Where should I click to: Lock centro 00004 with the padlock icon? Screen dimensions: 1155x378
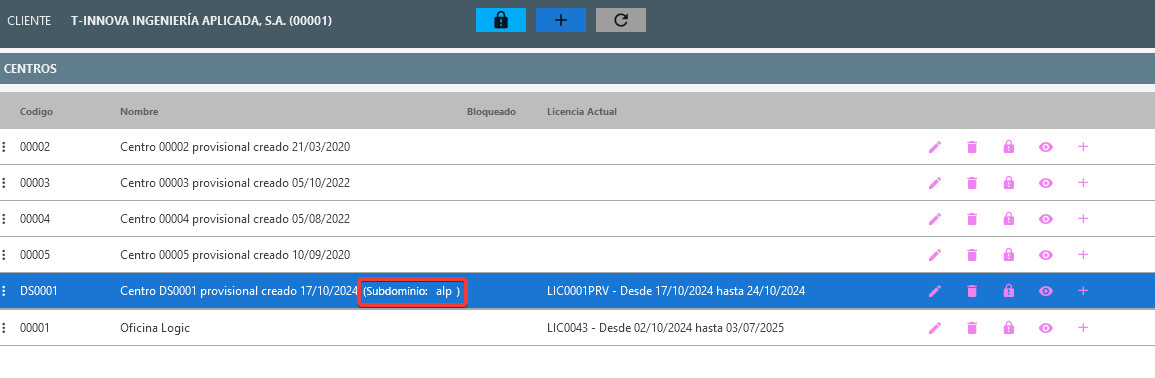pyautogui.click(x=1008, y=219)
